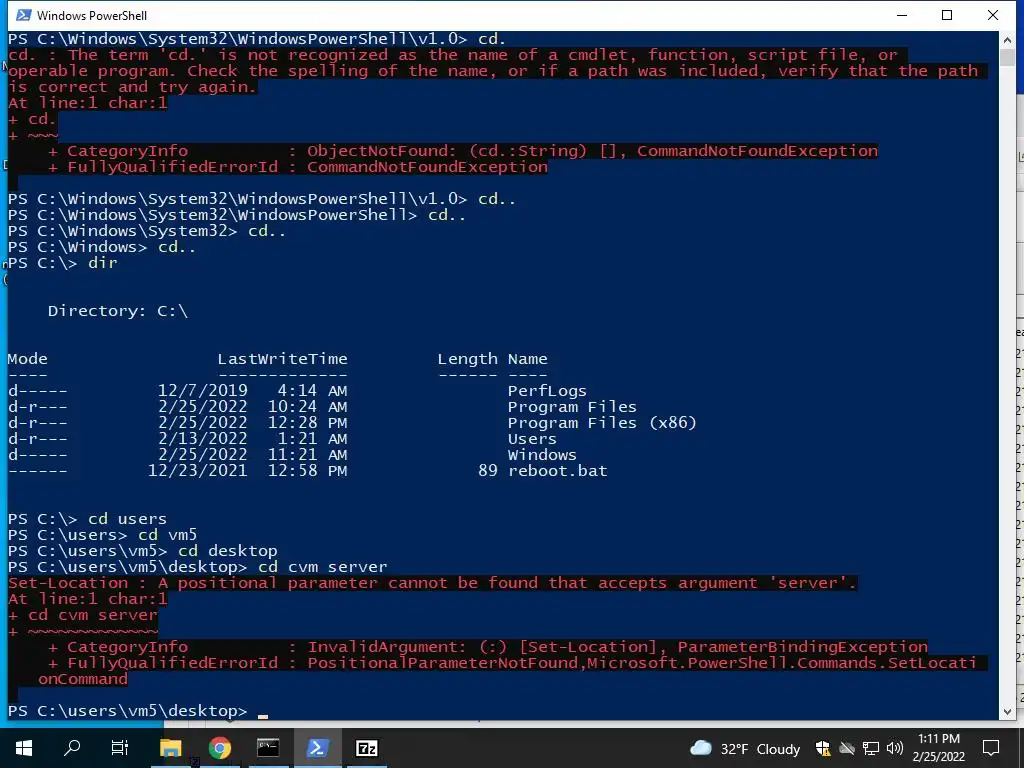
Task: Open Windows Security tray icon
Action: point(823,748)
